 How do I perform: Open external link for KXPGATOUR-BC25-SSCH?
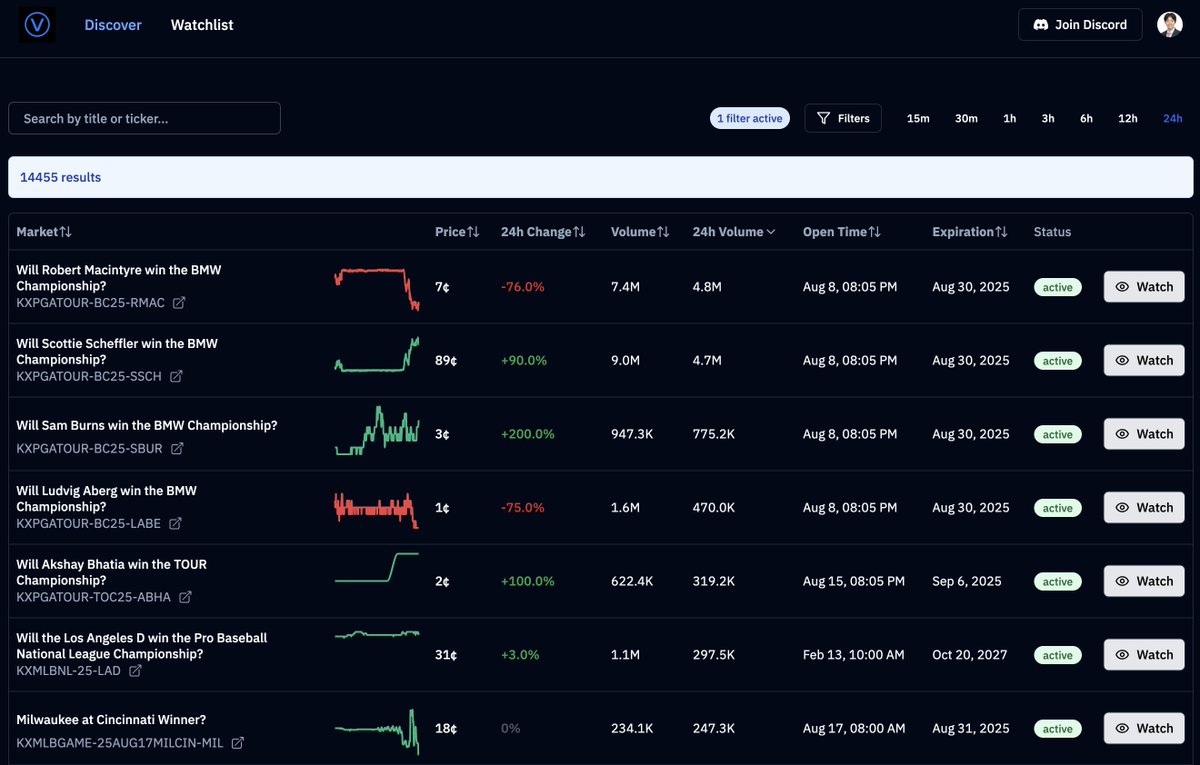click(176, 376)
